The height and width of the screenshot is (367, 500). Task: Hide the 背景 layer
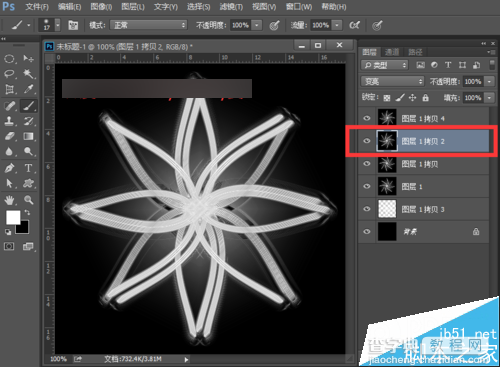367,231
